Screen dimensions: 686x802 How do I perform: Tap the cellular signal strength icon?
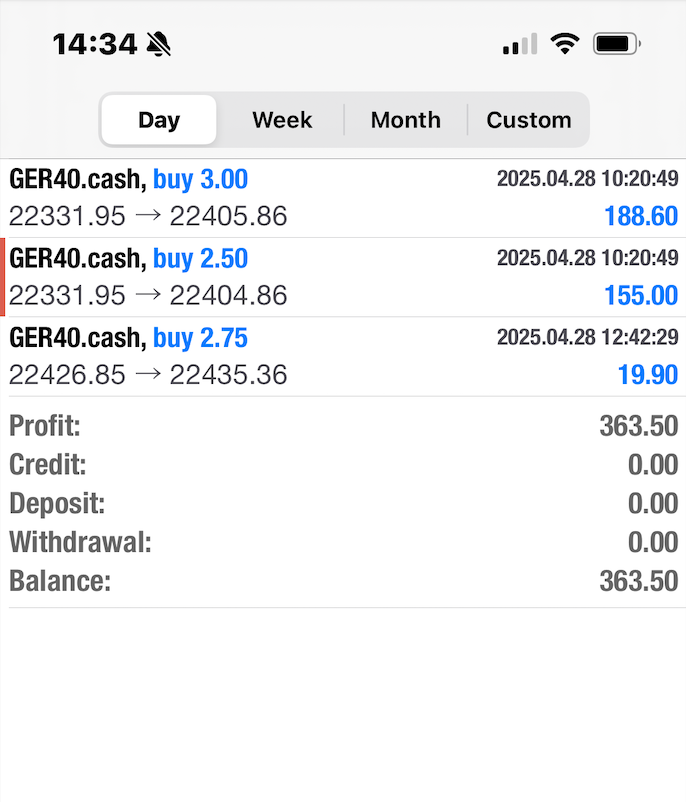tap(519, 44)
